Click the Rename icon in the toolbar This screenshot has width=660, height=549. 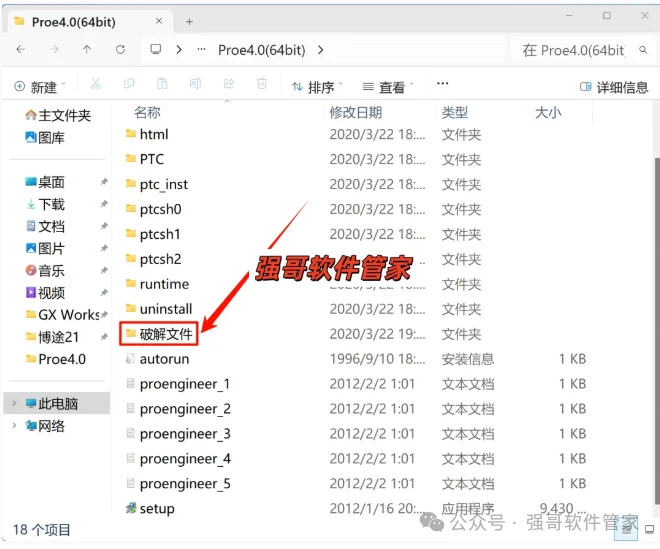(x=195, y=84)
